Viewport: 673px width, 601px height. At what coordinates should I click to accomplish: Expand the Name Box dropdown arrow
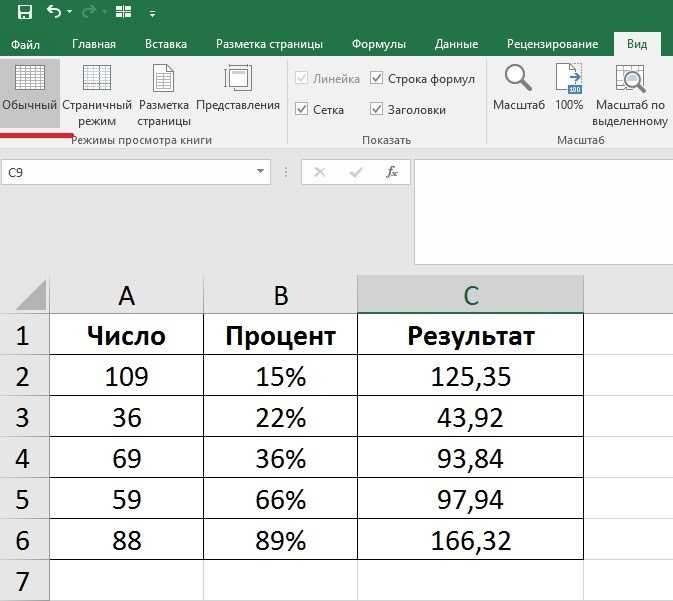click(x=260, y=171)
